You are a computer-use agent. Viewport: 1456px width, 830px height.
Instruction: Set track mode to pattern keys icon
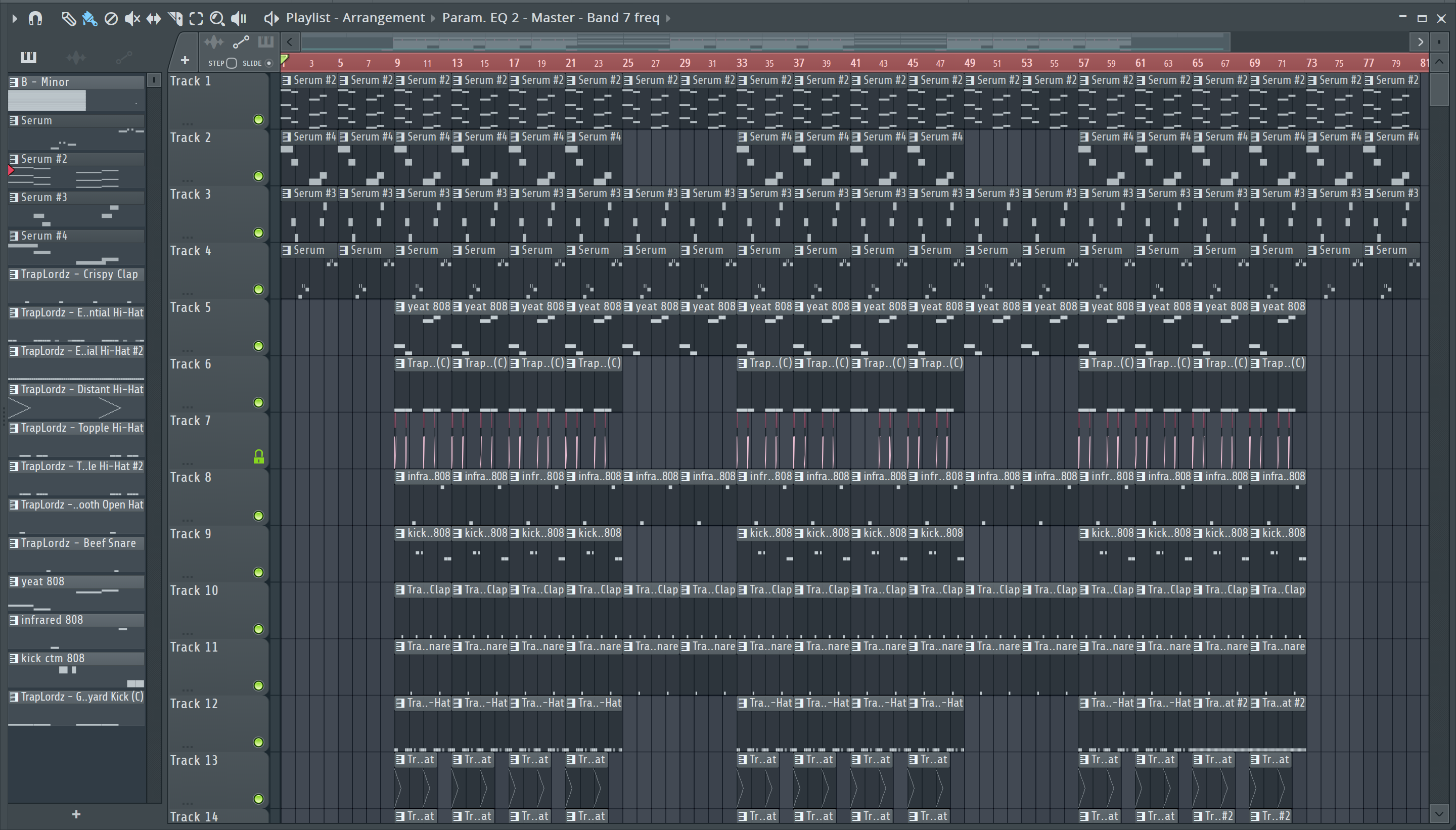coord(265,41)
